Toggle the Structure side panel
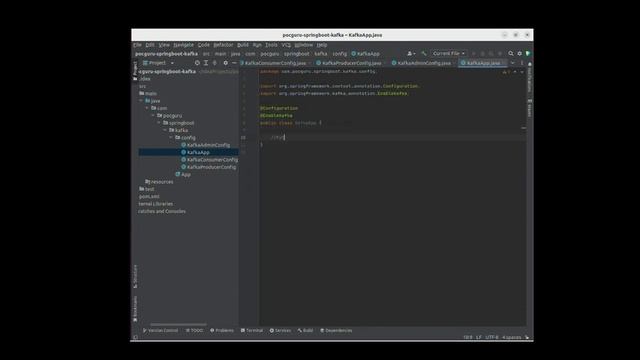 (x=135, y=276)
